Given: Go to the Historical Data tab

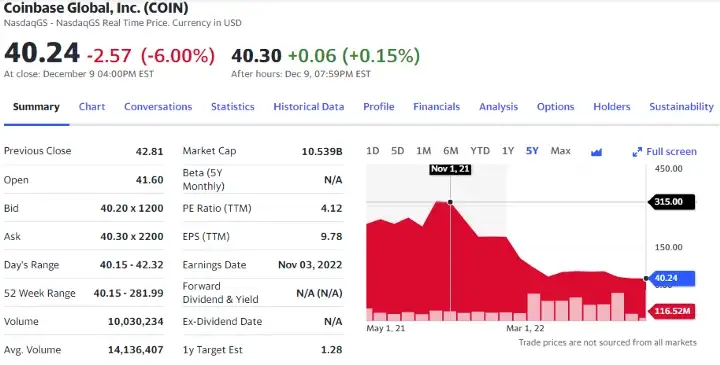Looking at the screenshot, I should (309, 107).
